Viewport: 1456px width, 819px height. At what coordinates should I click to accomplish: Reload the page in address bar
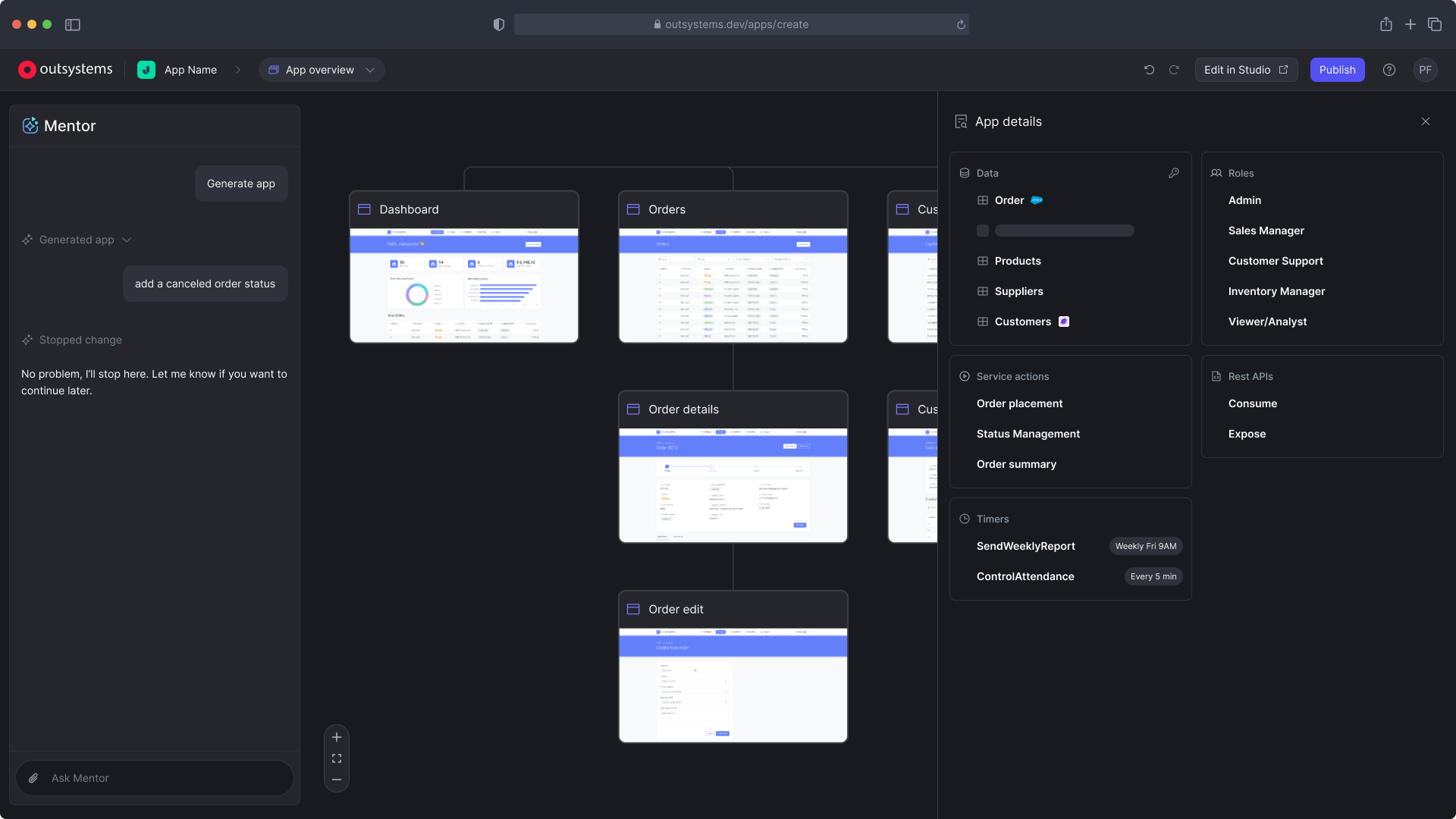(x=961, y=24)
